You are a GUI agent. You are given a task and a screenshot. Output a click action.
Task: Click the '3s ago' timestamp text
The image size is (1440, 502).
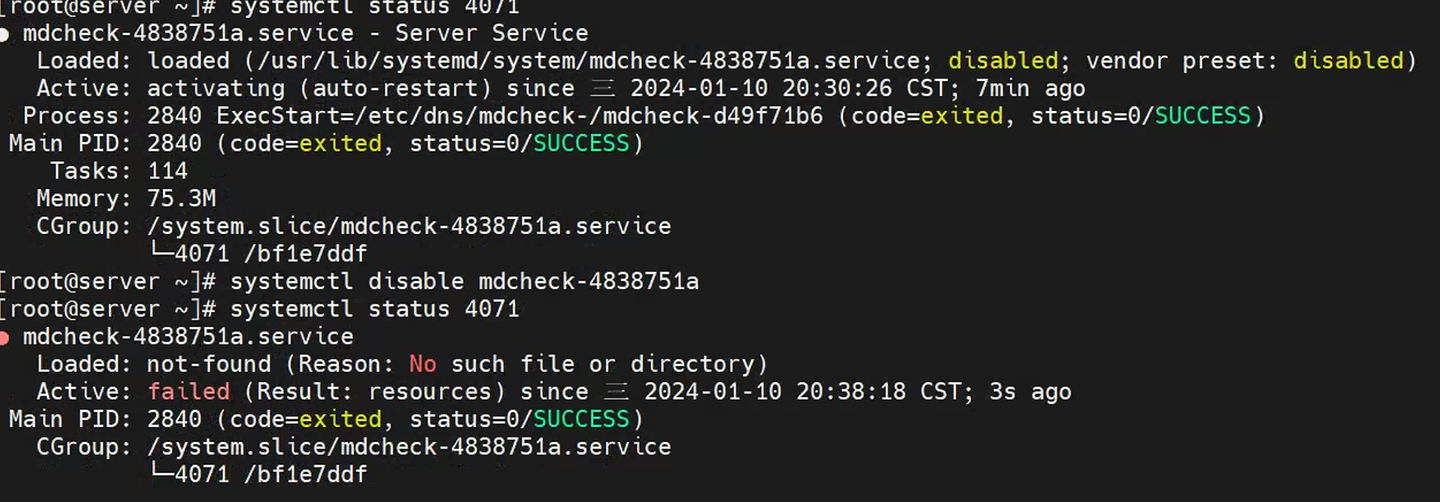[1030, 392]
